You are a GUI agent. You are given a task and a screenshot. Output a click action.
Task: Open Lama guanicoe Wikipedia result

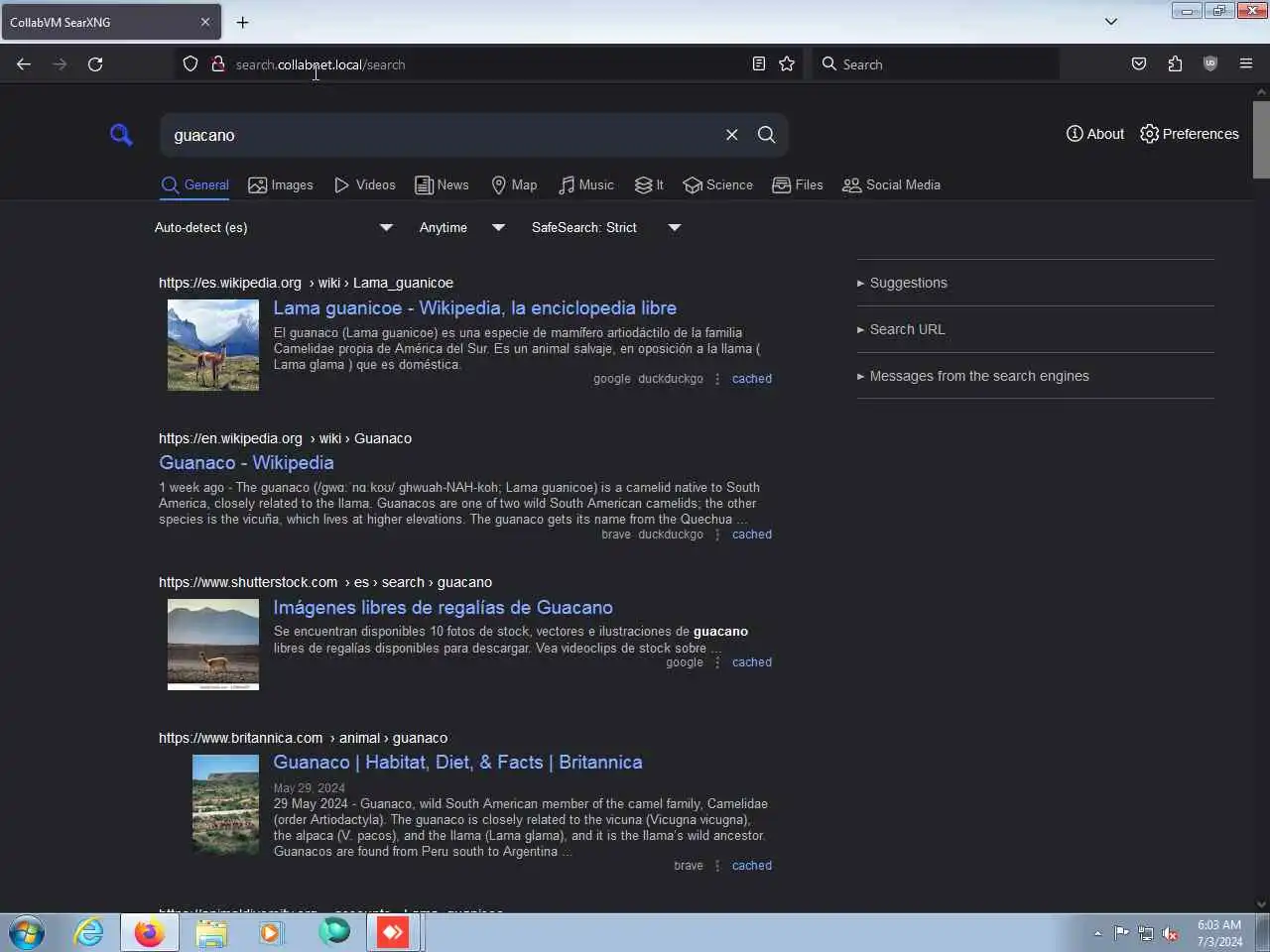tap(475, 308)
